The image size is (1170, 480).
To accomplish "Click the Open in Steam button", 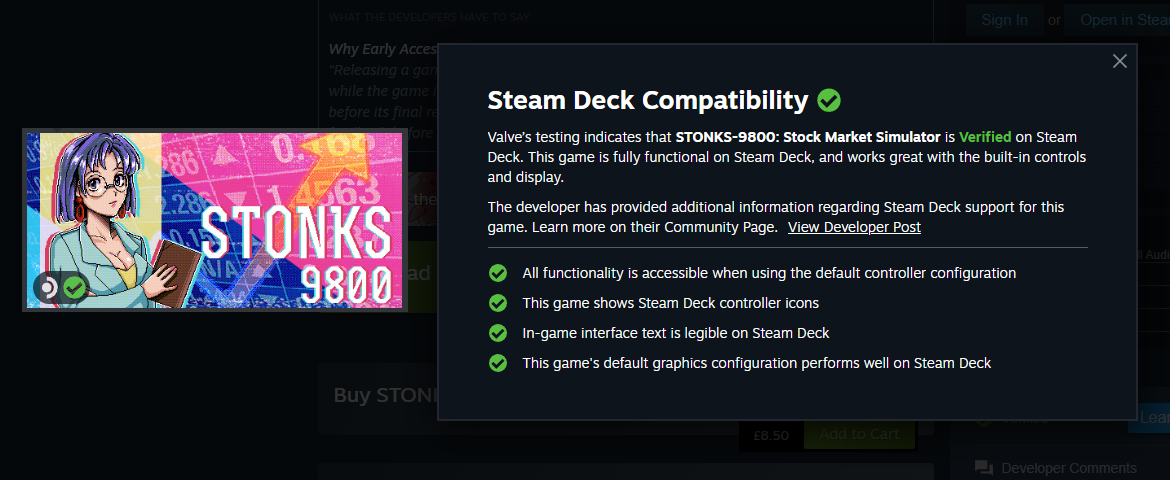I will pos(1117,20).
